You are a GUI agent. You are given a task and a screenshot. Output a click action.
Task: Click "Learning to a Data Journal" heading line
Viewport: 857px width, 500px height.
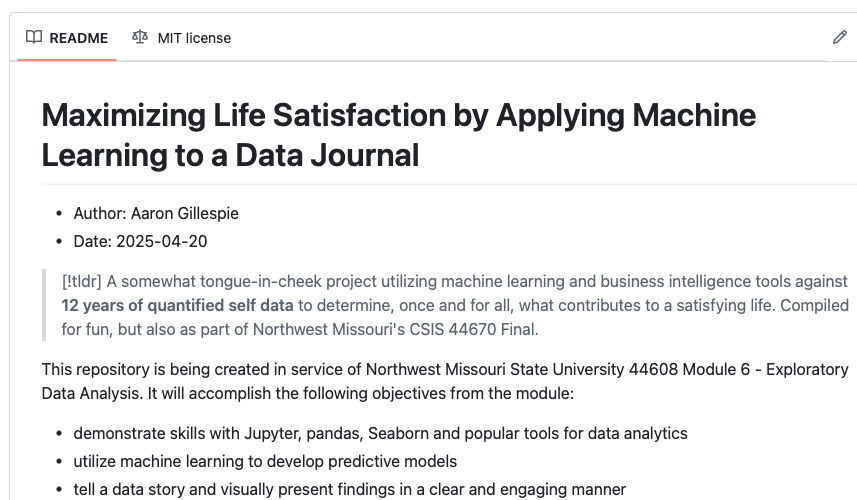230,155
